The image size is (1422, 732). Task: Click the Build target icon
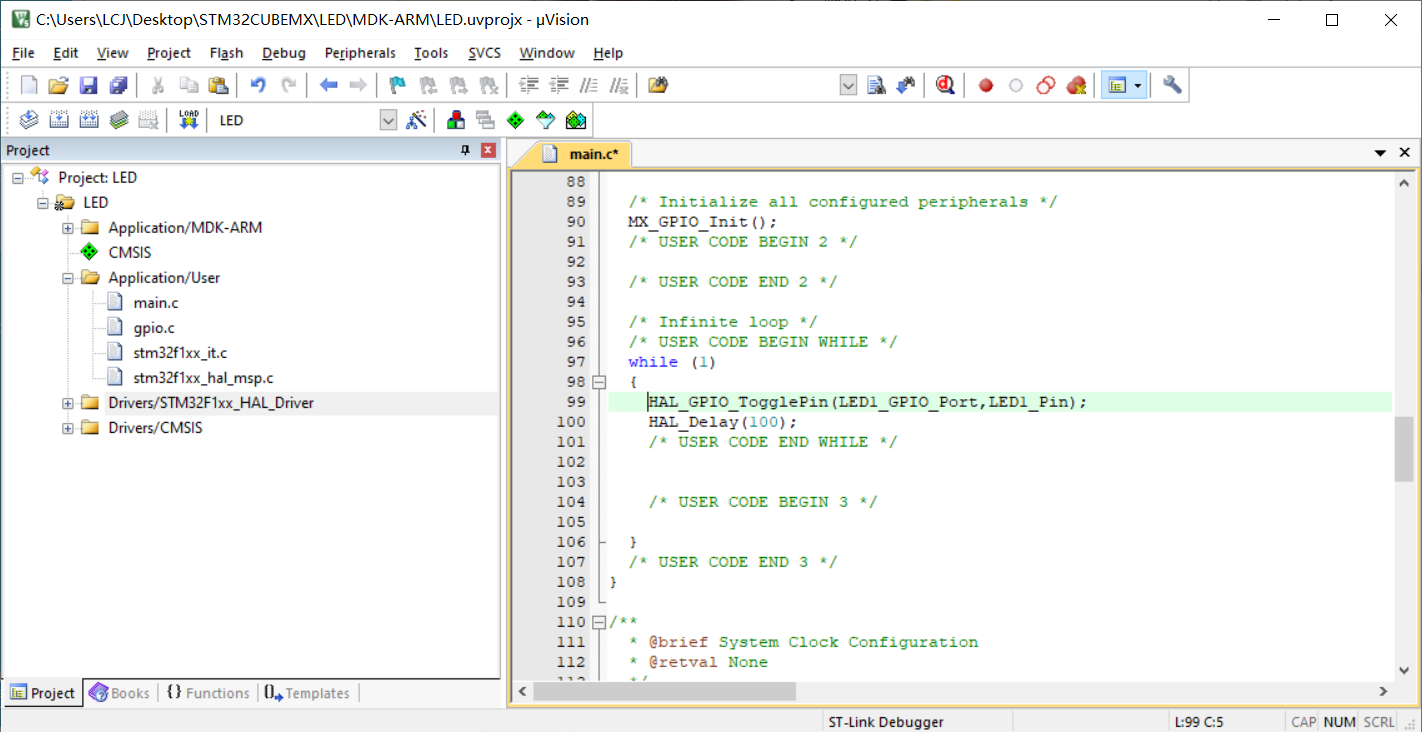[58, 120]
